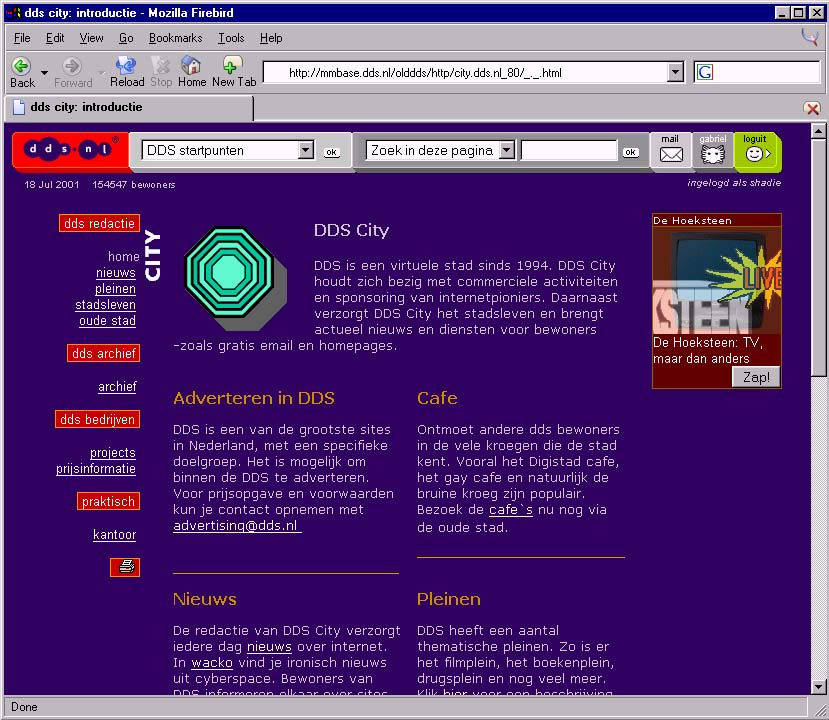The width and height of the screenshot is (829, 720).
Task: Click the home sidebar item
Action: click(124, 256)
